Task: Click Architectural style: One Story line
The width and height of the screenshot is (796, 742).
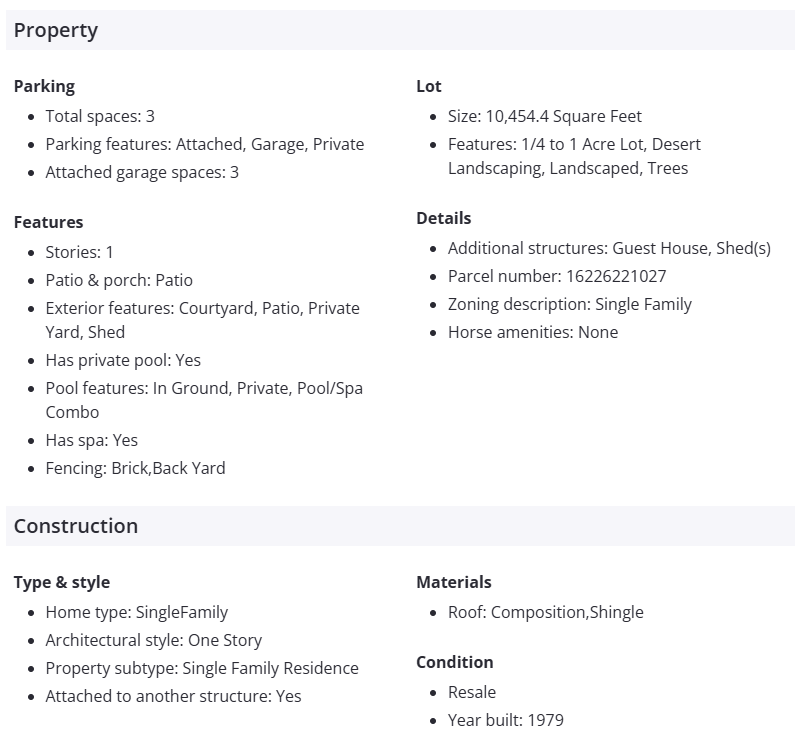Action: coord(153,640)
